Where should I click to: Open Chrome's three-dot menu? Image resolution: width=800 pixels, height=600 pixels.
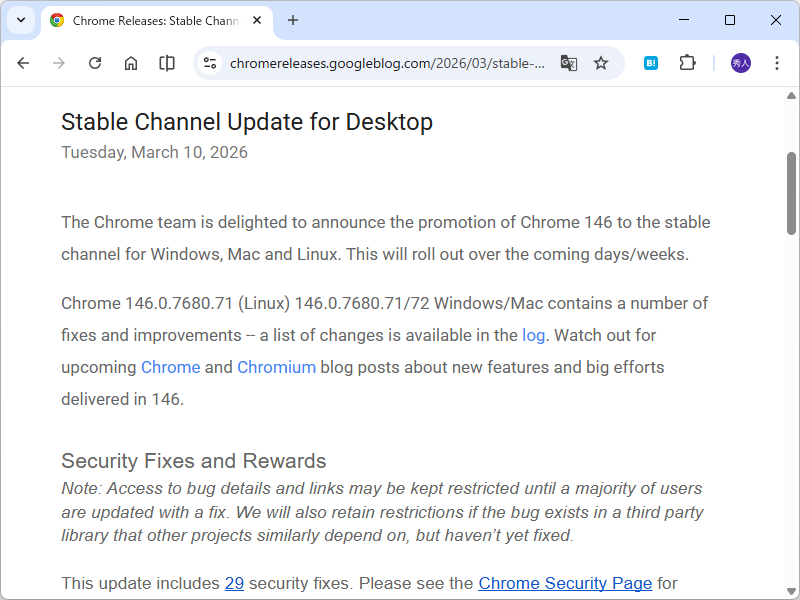(x=777, y=63)
